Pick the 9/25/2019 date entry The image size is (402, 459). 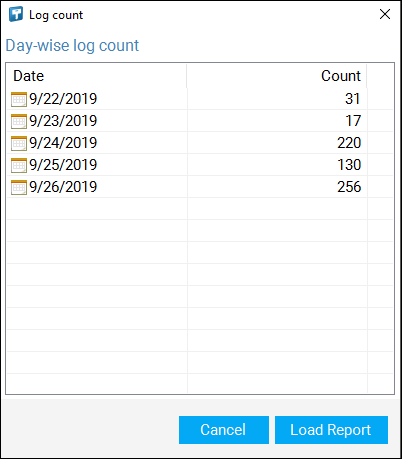point(63,165)
